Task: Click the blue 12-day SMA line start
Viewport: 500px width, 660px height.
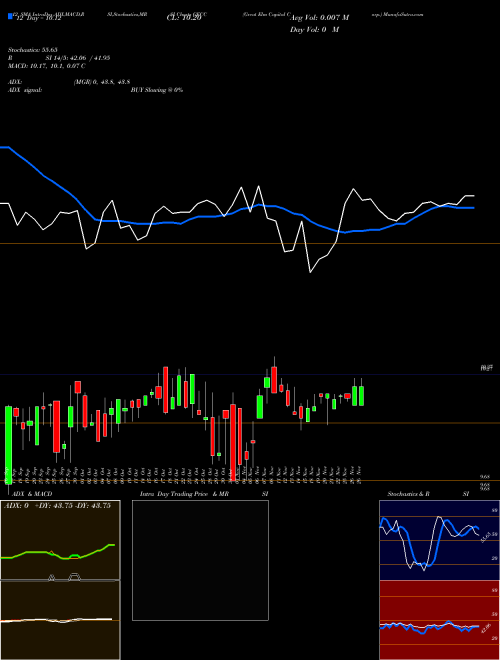Action: click(x=4, y=147)
